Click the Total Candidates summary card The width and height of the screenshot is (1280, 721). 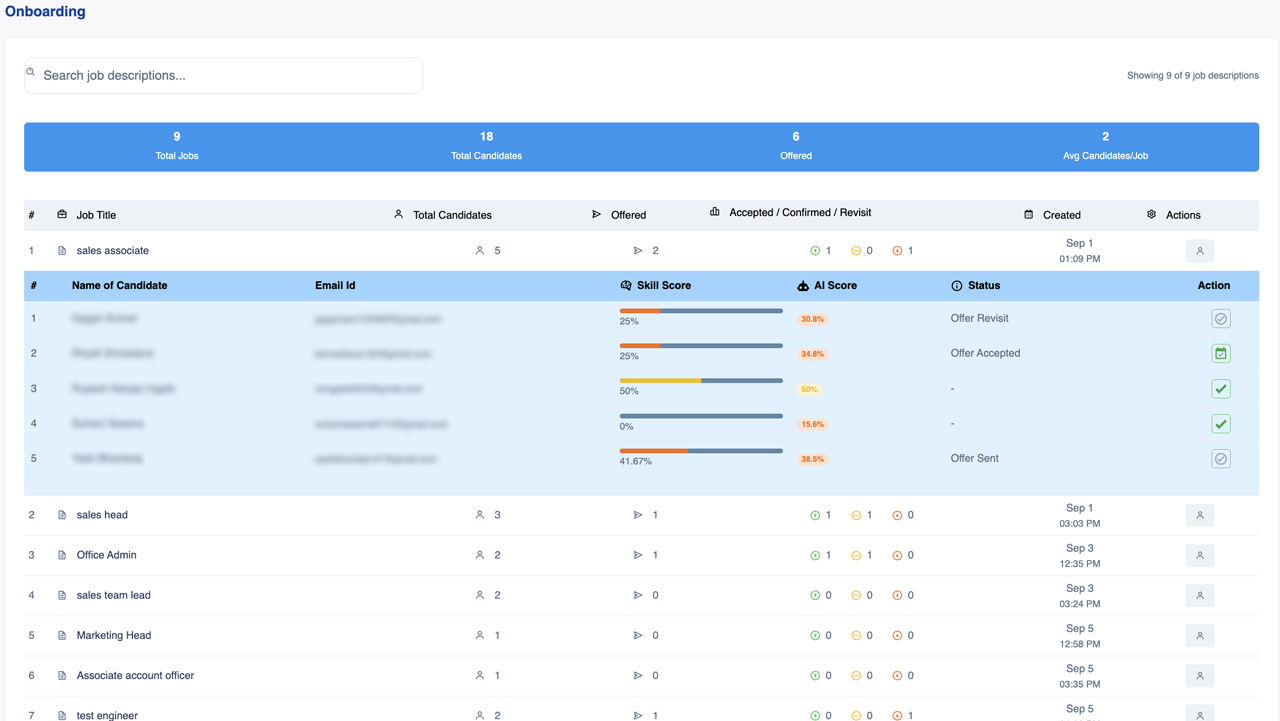pyautogui.click(x=486, y=146)
